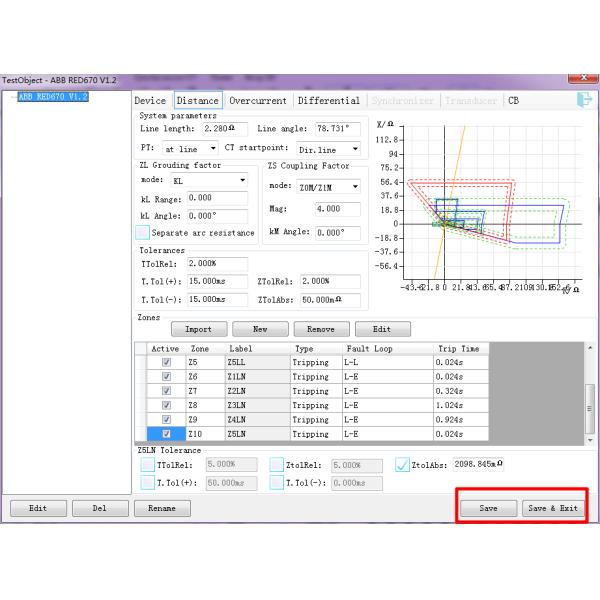The image size is (600, 600).
Task: Click the Line length input field
Action: click(219, 129)
